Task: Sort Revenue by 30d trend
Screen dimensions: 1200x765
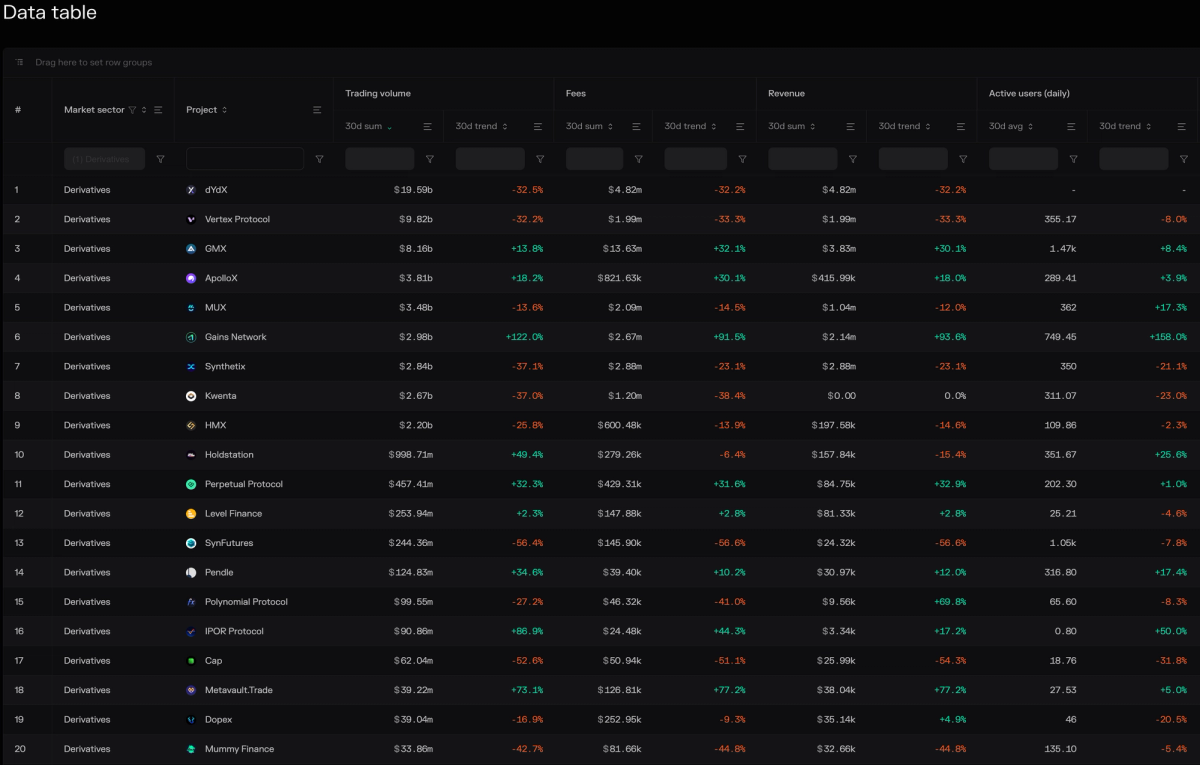Action: (x=899, y=126)
